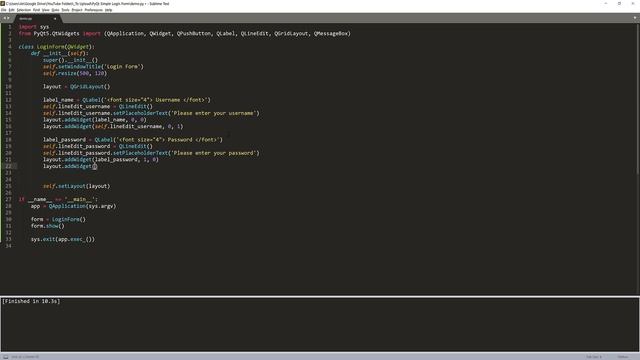This screenshot has width=640, height=360.
Task: Click line number 34 in the gutter
Action: [9, 246]
